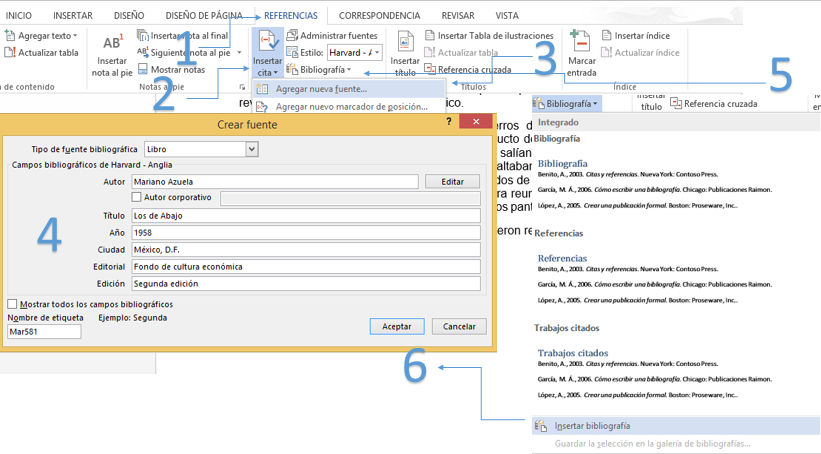Select the Trabajos citados bibliography thumbnail
This screenshot has width=821, height=454.
click(x=654, y=375)
